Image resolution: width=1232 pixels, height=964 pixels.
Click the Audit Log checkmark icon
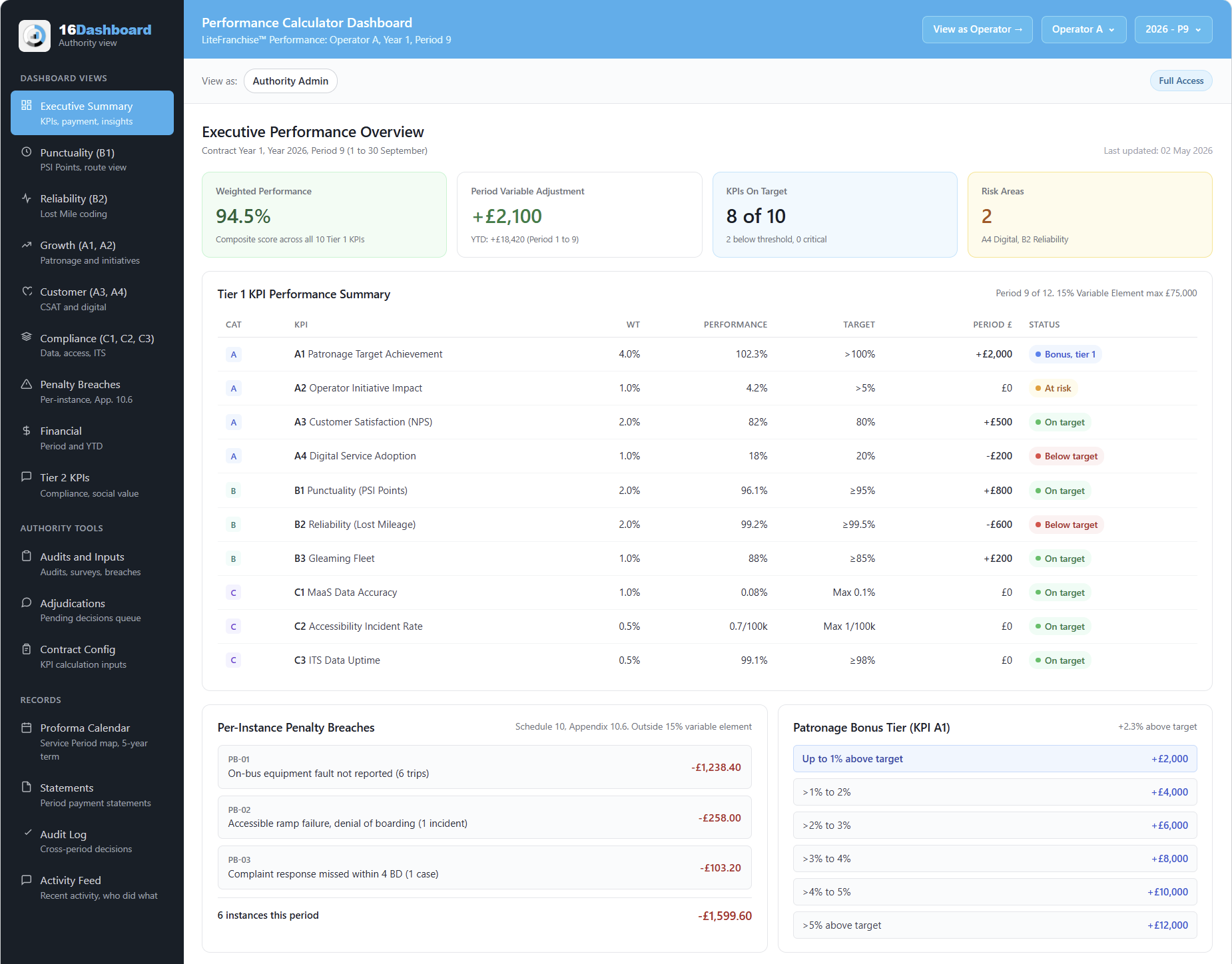point(27,833)
